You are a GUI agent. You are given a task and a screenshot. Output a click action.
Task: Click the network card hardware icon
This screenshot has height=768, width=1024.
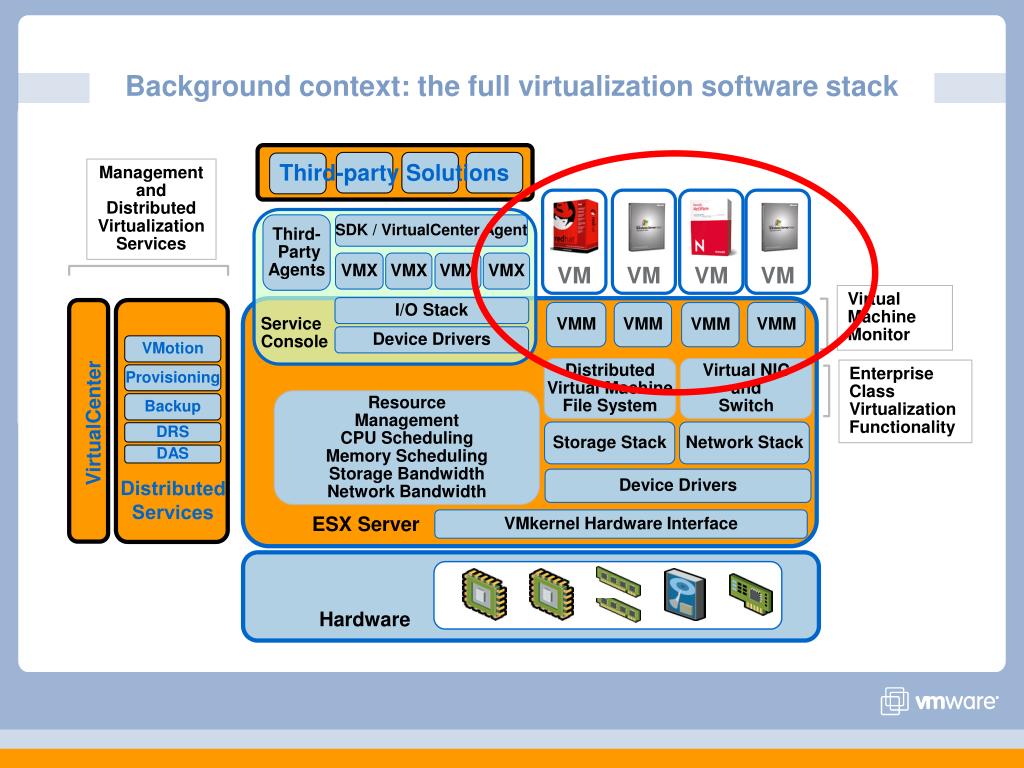pyautogui.click(x=751, y=593)
